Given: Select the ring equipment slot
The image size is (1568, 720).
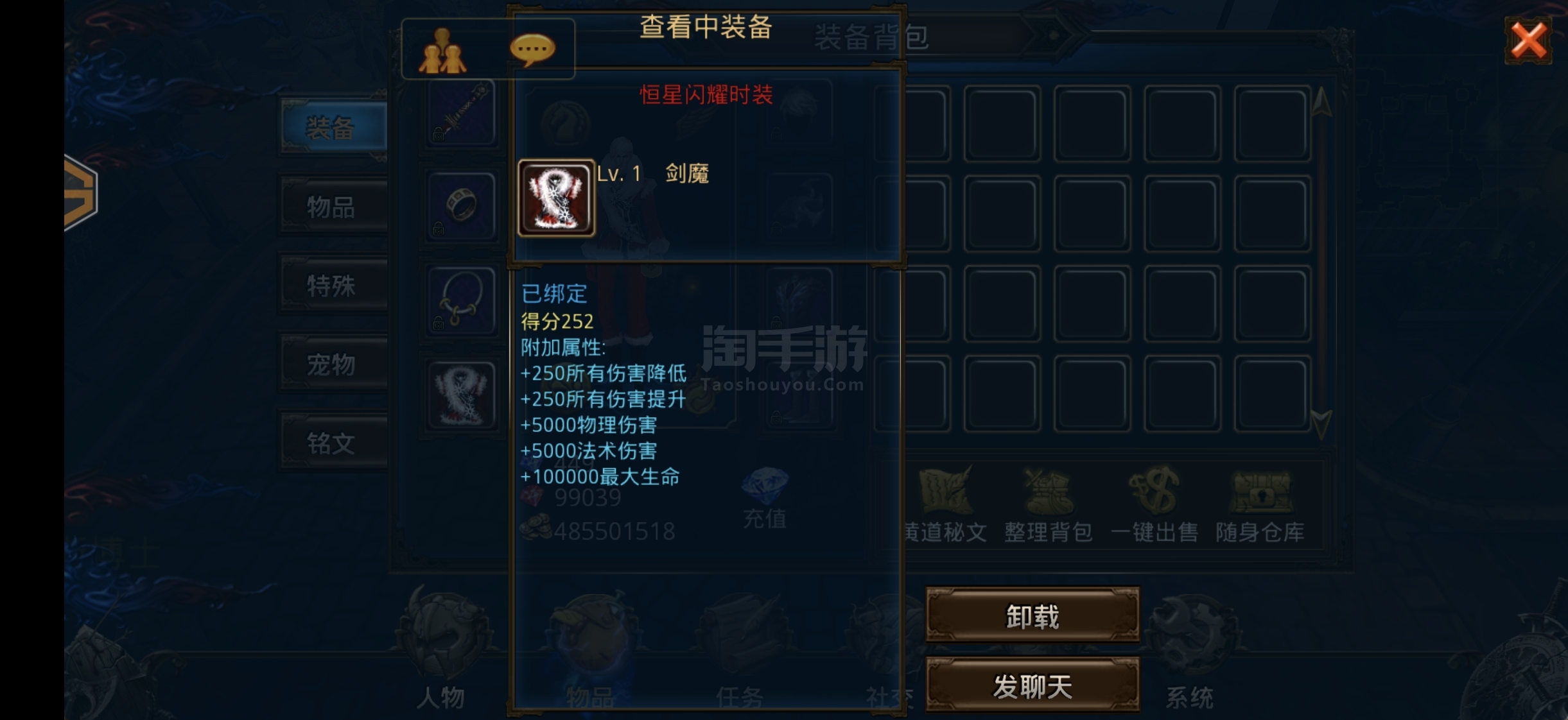Looking at the screenshot, I should click(462, 206).
